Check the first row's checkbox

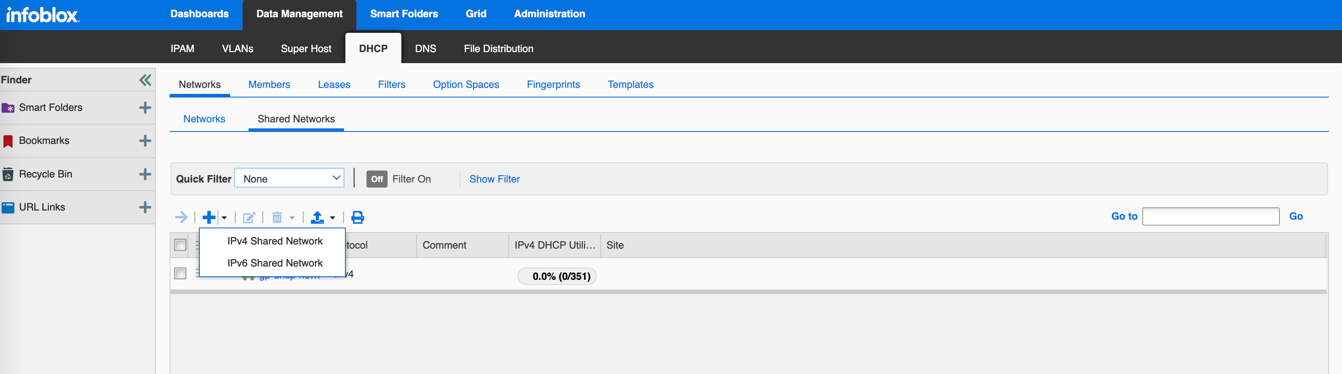(180, 273)
